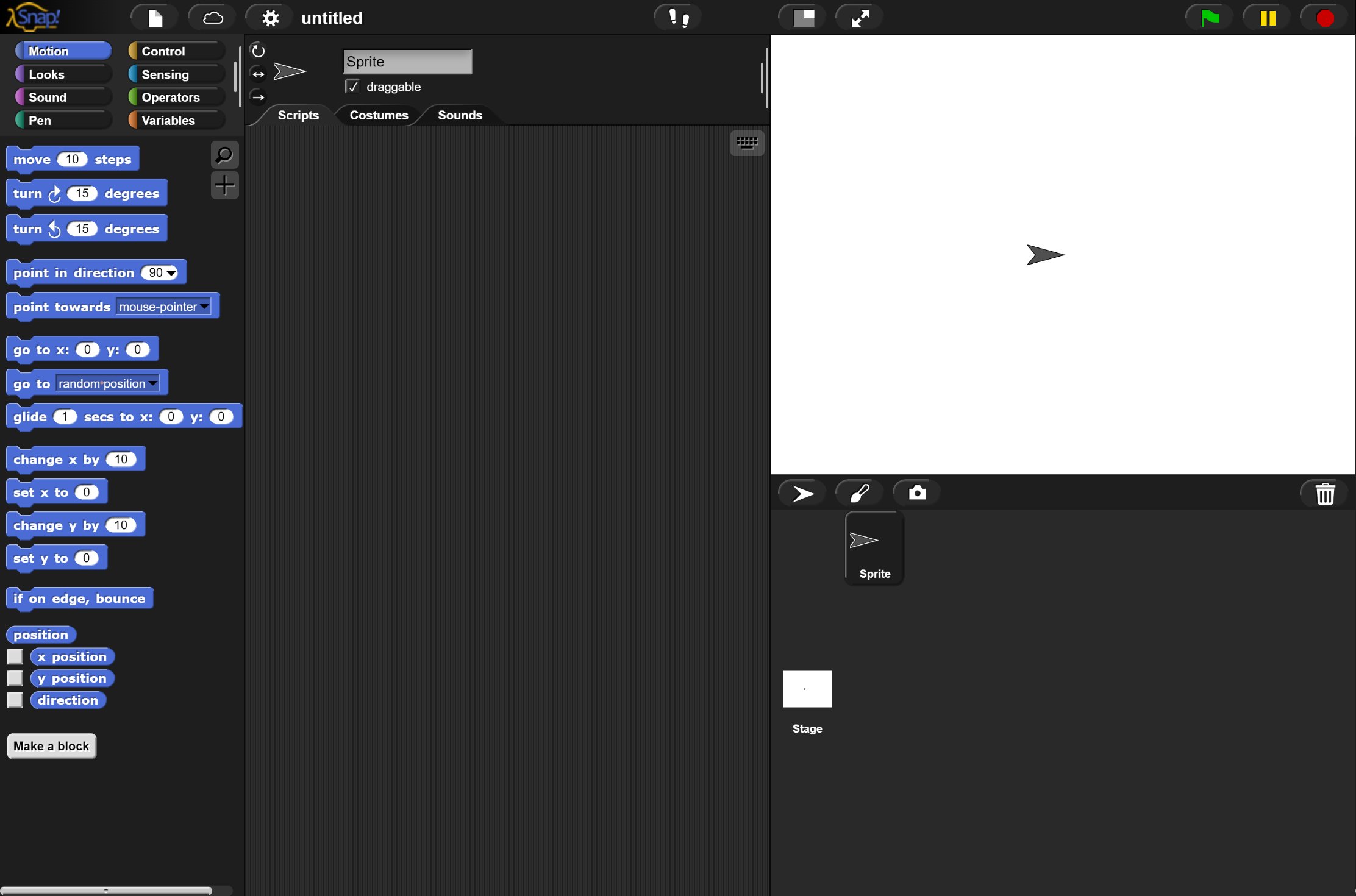Toggle the keyboard entry icon in scripts area
1356x896 pixels.
coord(747,143)
